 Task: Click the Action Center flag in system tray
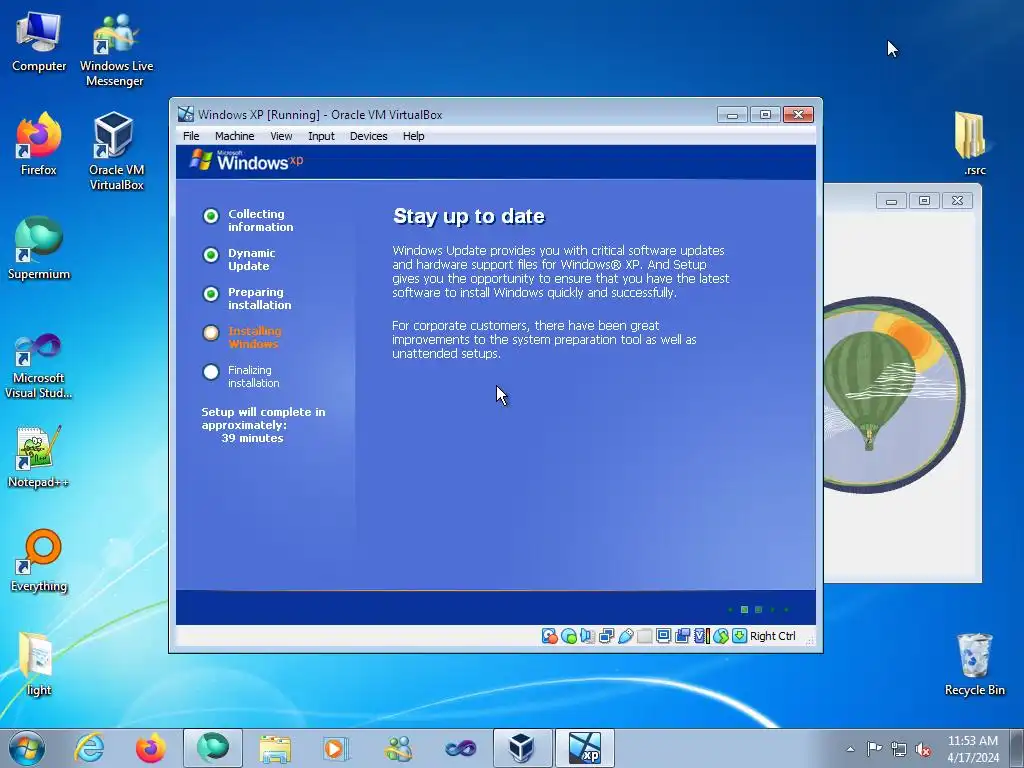point(874,748)
